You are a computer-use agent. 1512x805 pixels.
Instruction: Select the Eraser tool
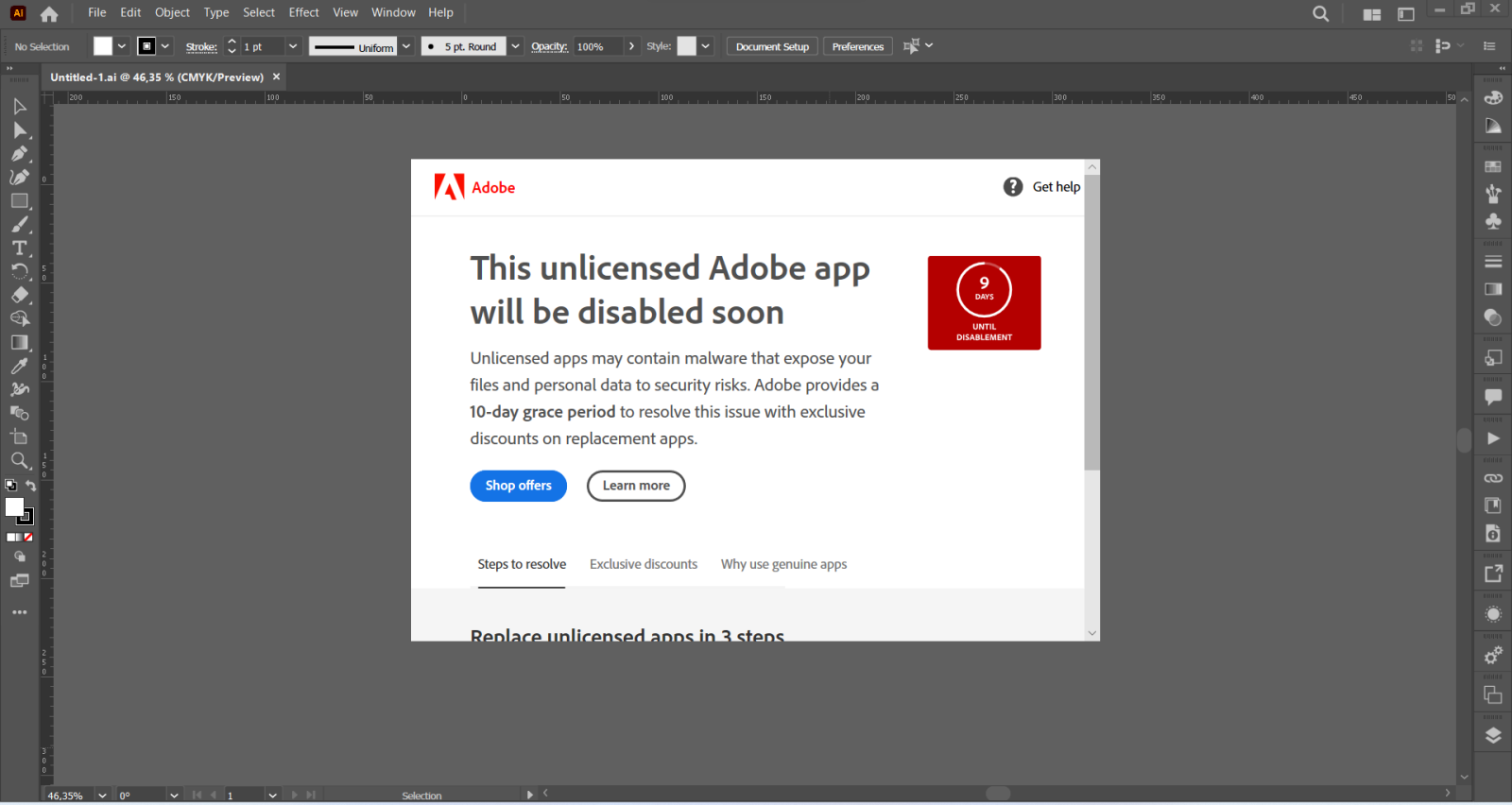click(19, 296)
